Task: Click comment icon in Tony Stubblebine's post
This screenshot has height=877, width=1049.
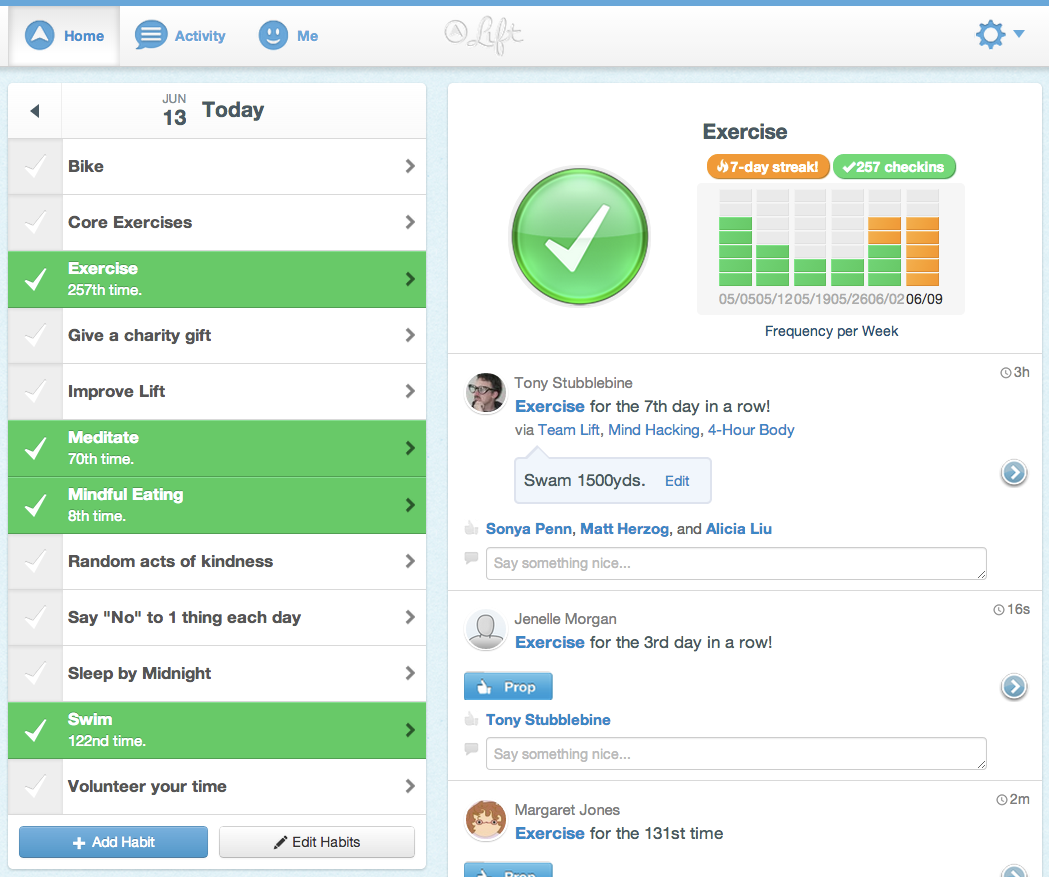Action: click(471, 558)
